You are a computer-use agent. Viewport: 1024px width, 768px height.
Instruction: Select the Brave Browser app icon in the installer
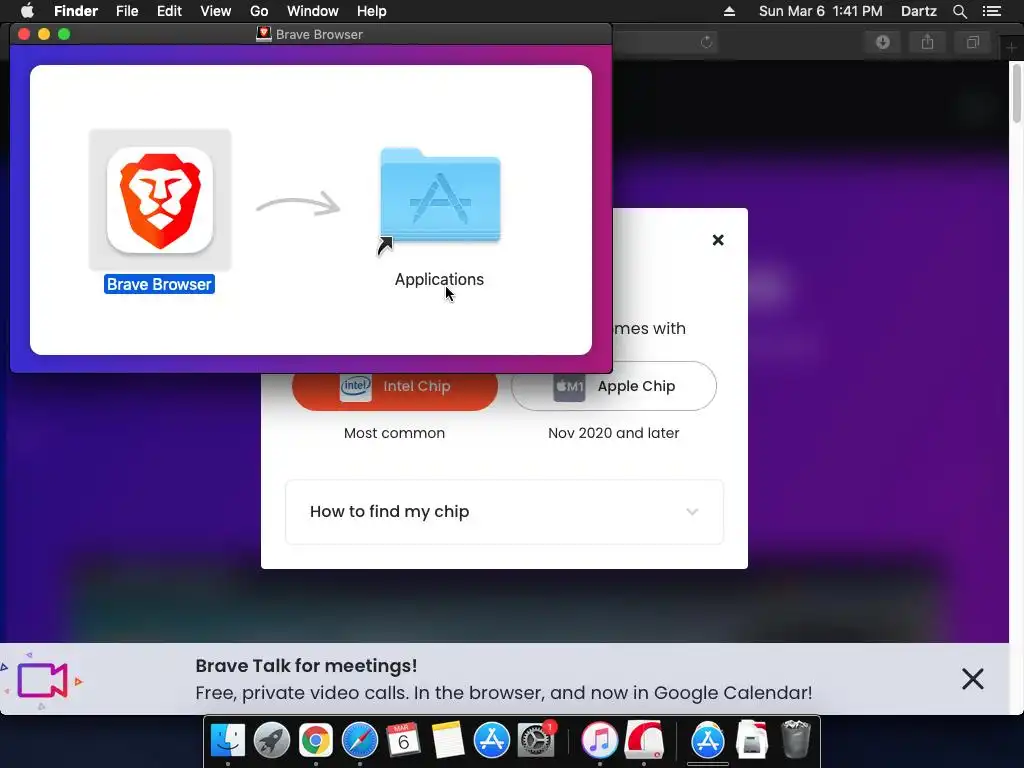pos(160,199)
